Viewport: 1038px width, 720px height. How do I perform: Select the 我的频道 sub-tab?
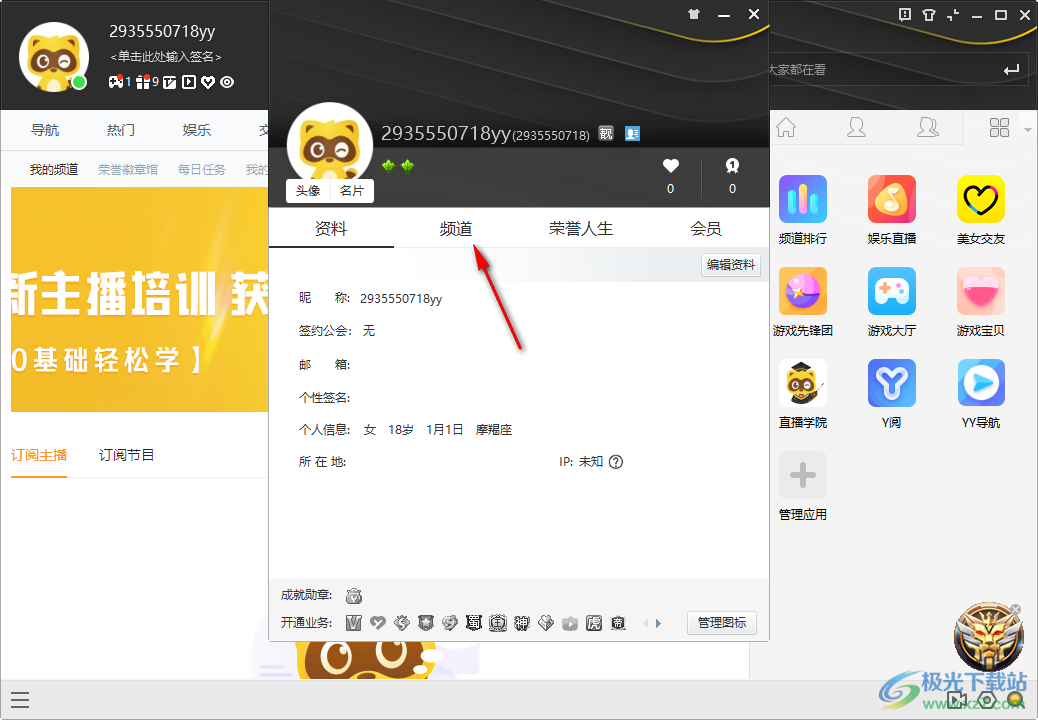pos(54,169)
